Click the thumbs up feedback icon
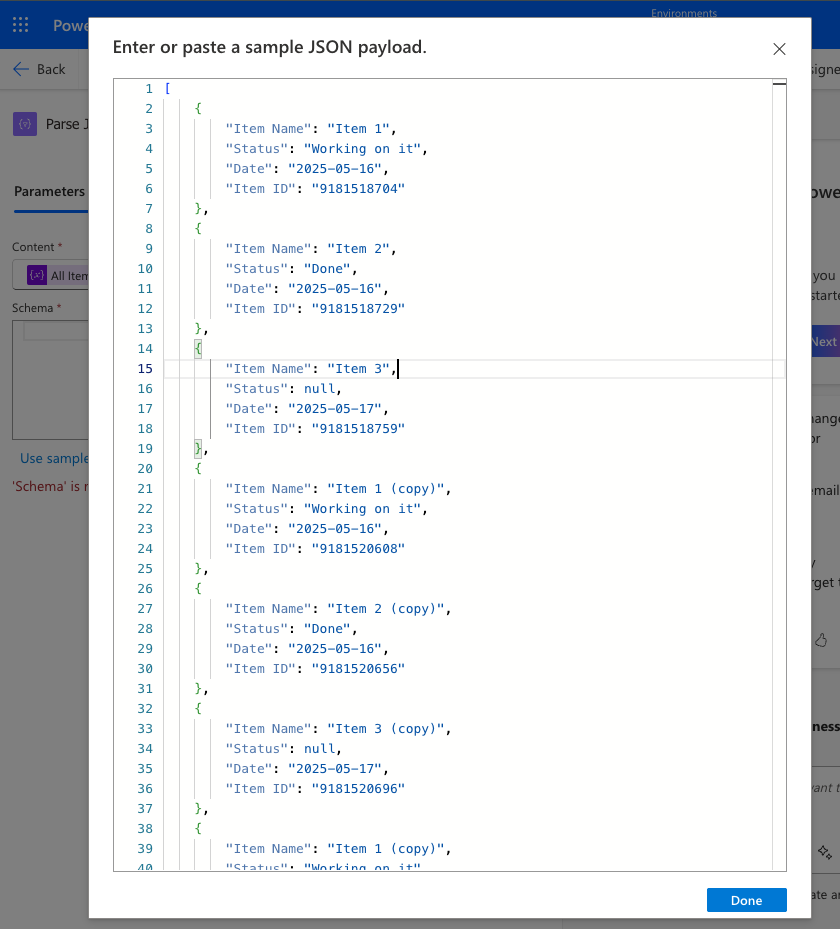 coord(821,640)
